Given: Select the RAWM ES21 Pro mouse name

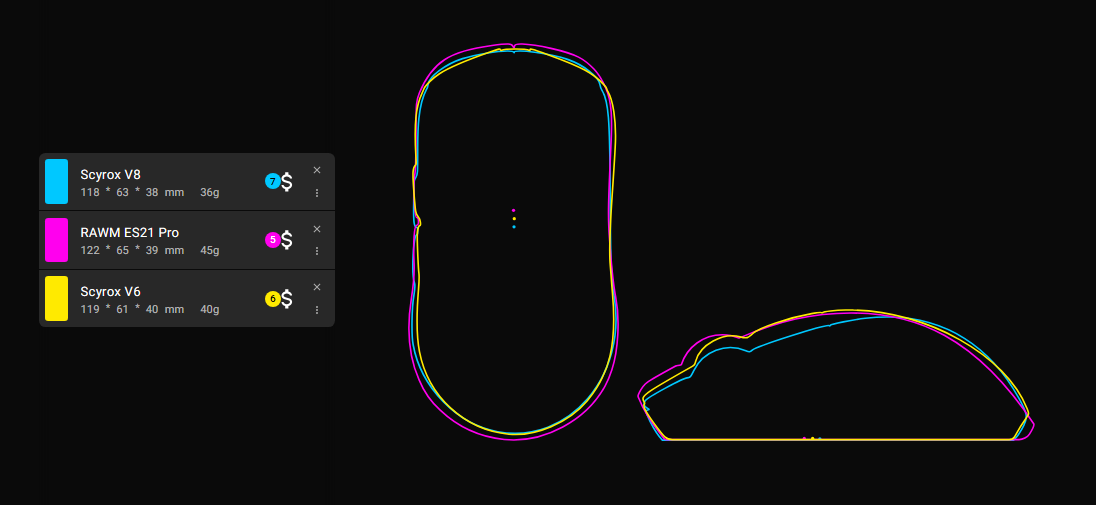Looking at the screenshot, I should pos(129,233).
